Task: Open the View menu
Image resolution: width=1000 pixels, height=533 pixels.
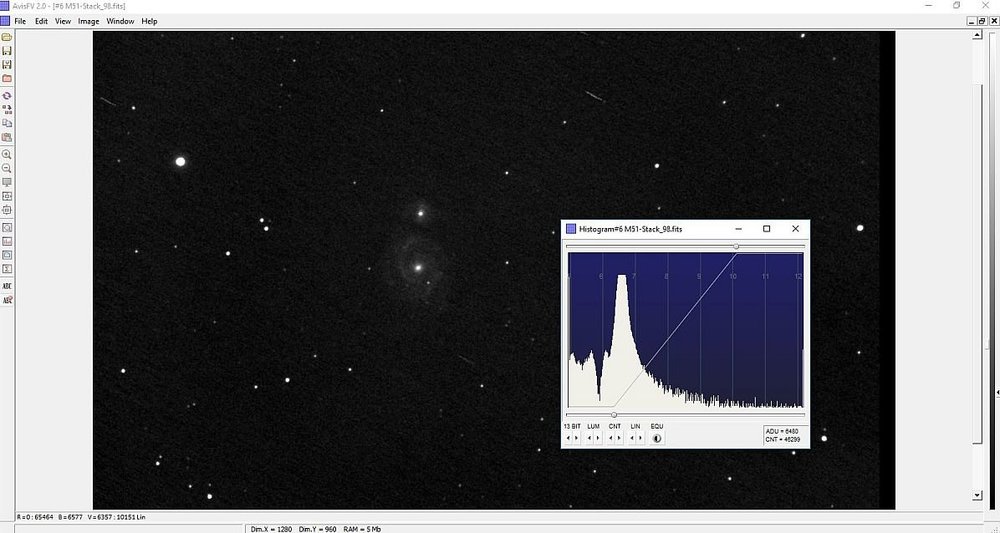Action: pos(62,21)
